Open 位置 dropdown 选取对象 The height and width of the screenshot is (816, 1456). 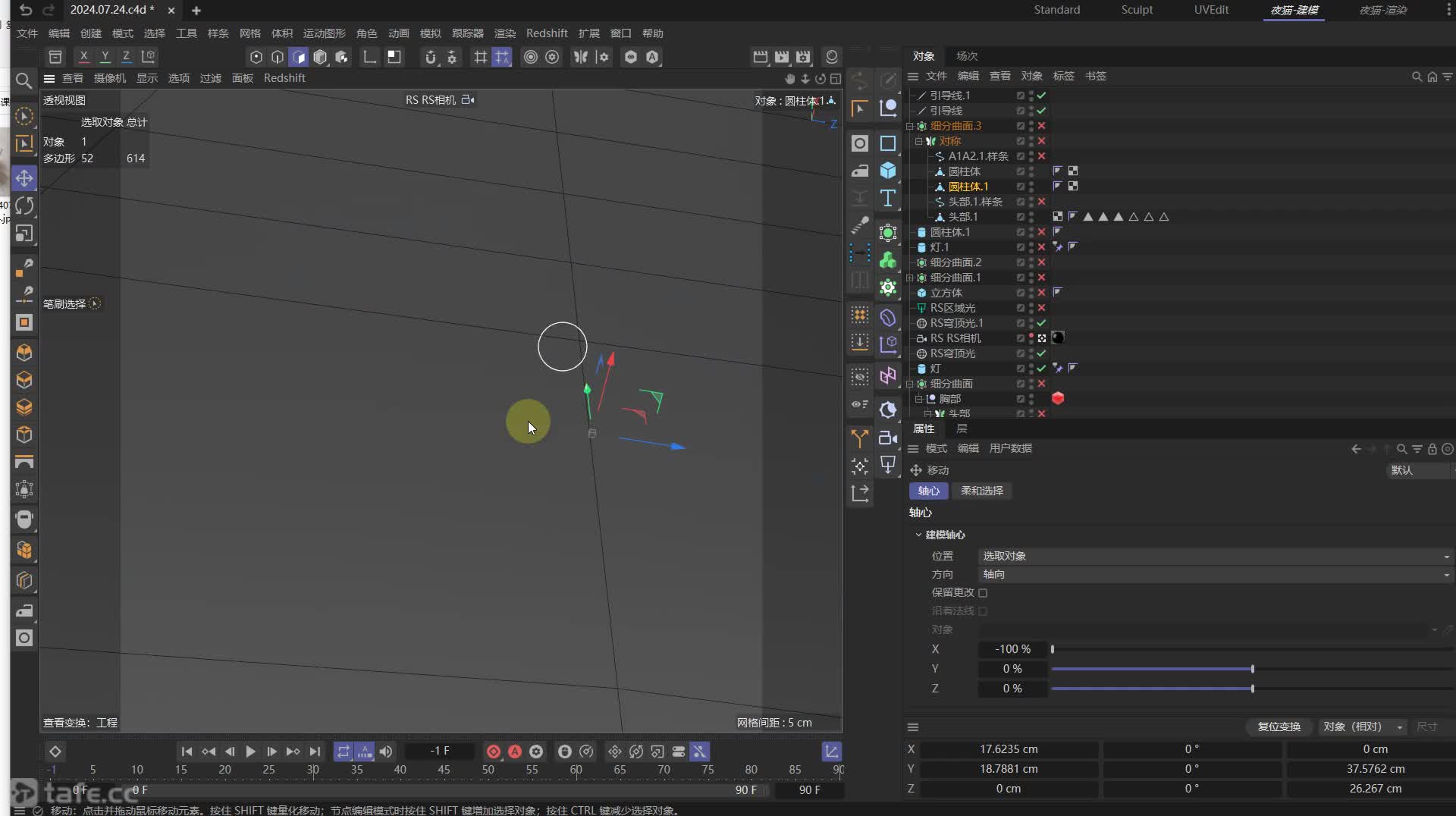tap(1215, 556)
